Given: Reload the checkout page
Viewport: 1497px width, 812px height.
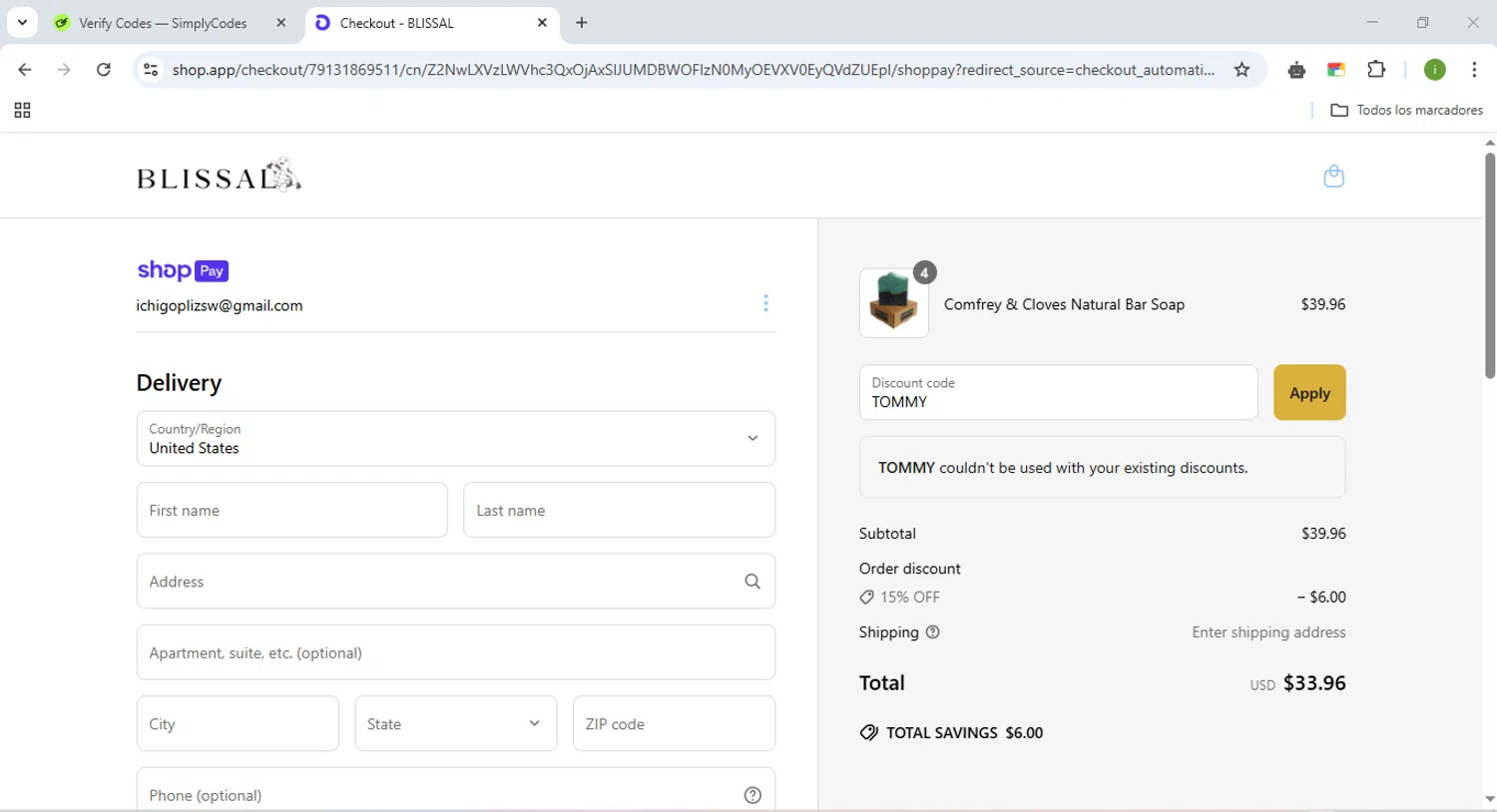Looking at the screenshot, I should coord(104,70).
